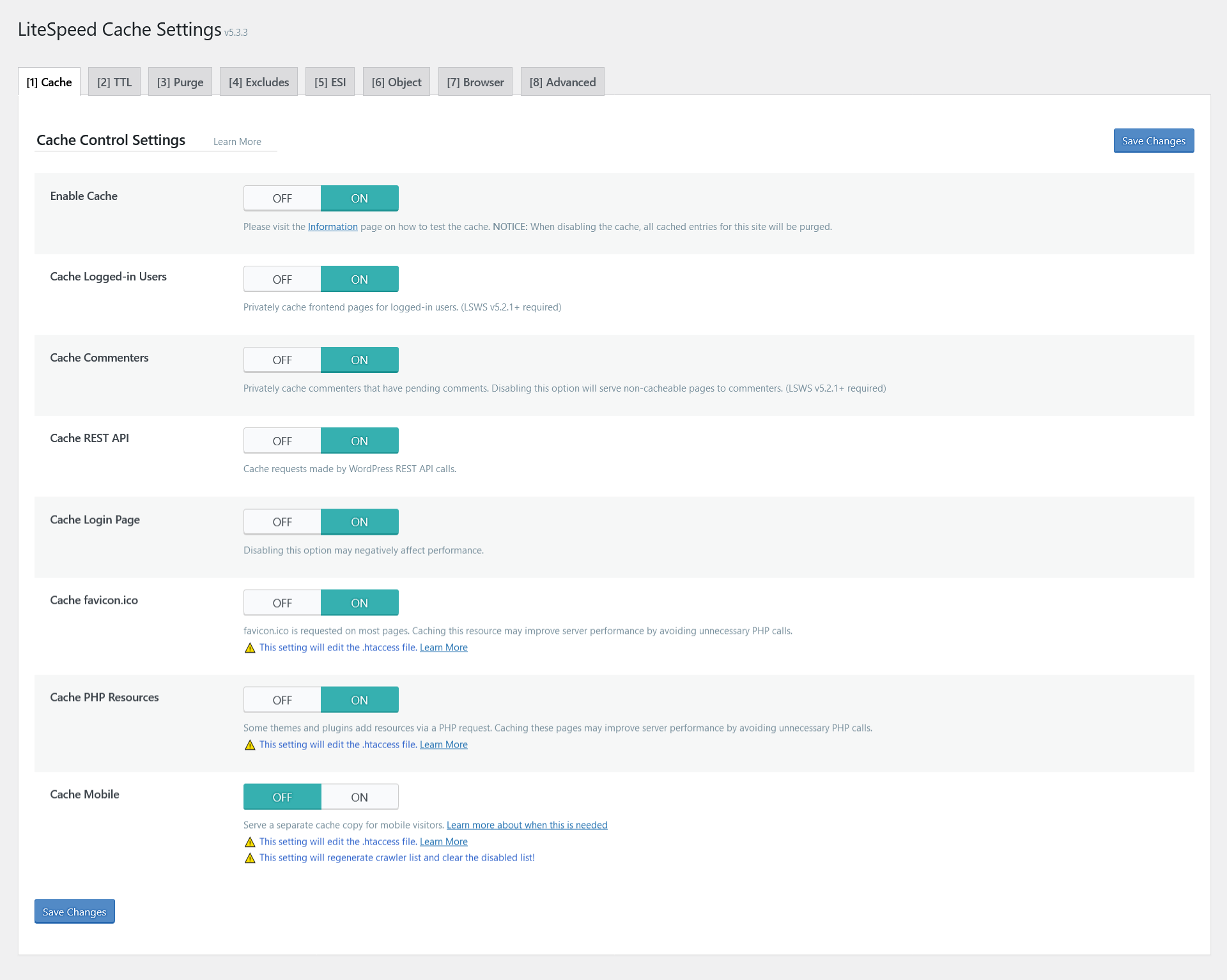This screenshot has height=980, width=1227.
Task: Select ON for Cache PHP Resources
Action: click(x=360, y=700)
